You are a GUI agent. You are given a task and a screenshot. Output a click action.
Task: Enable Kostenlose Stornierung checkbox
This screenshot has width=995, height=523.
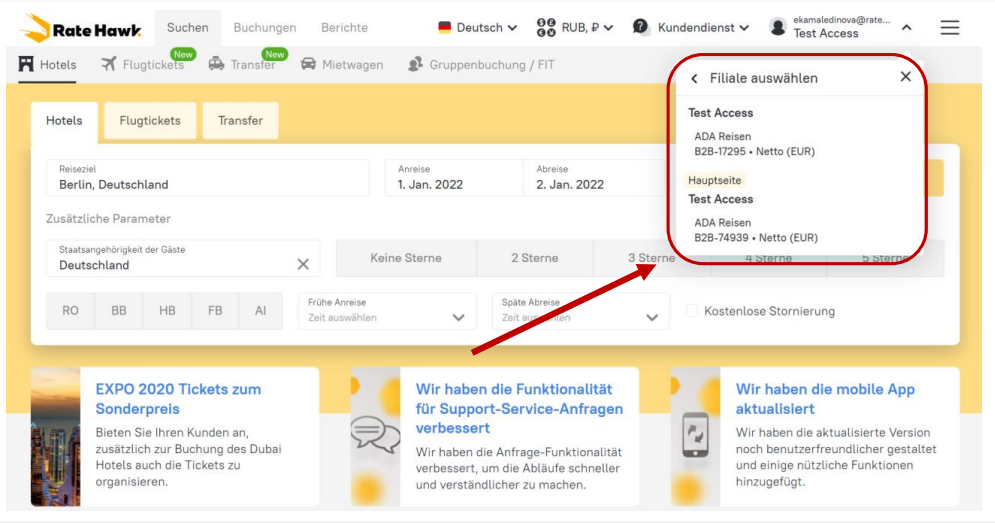click(x=692, y=311)
